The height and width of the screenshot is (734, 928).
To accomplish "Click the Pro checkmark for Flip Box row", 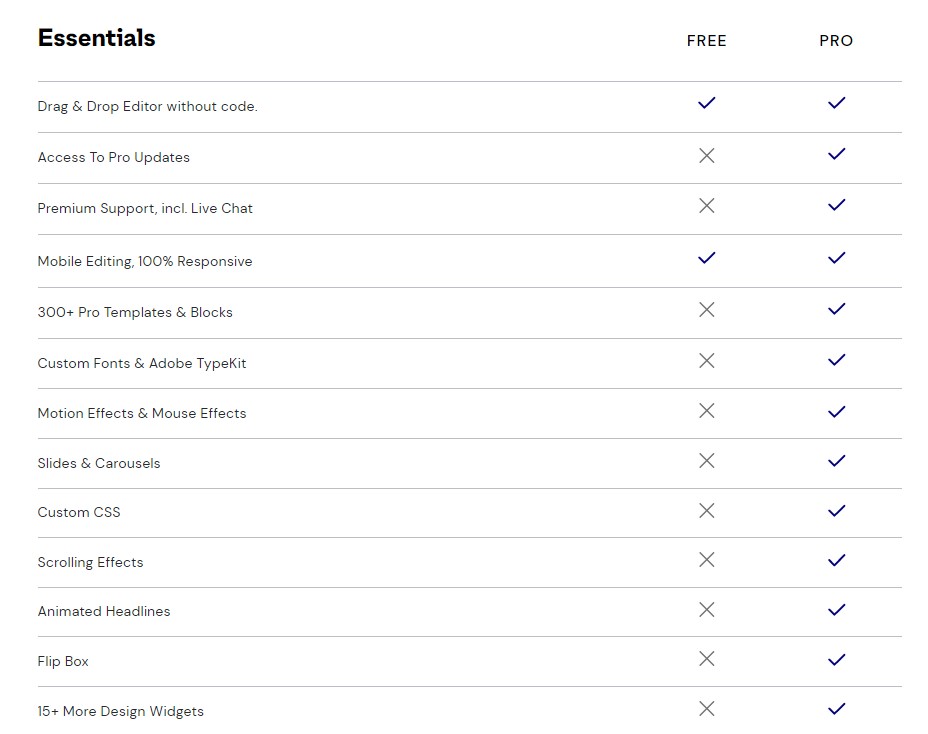I will click(x=836, y=659).
